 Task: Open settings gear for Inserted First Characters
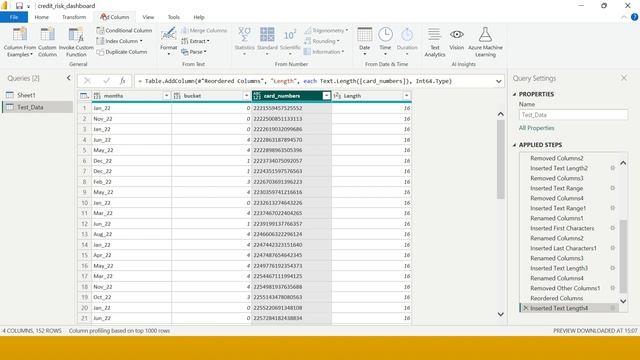tap(612, 228)
